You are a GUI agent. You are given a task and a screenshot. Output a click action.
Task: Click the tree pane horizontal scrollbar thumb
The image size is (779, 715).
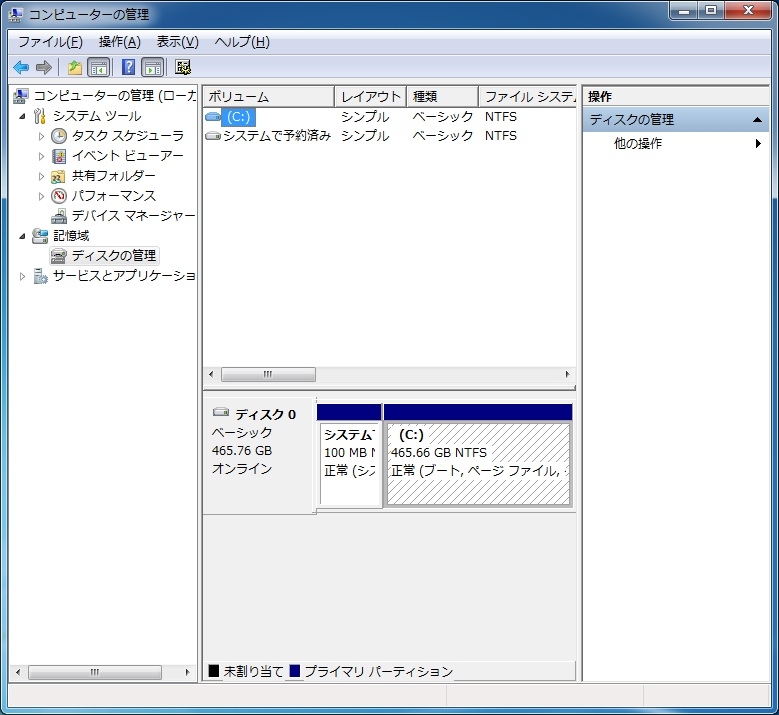95,672
